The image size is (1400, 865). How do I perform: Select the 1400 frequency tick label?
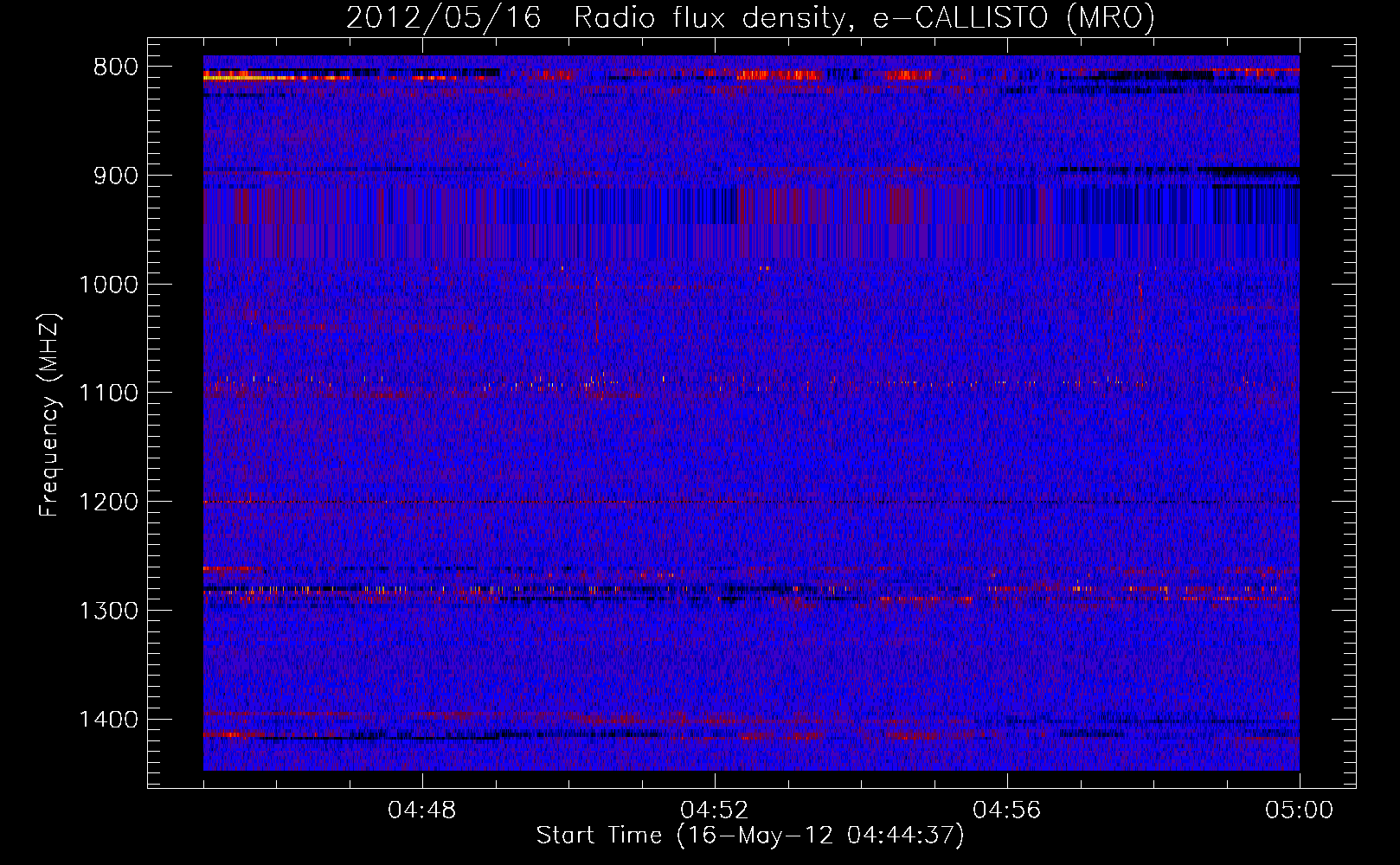[x=108, y=720]
